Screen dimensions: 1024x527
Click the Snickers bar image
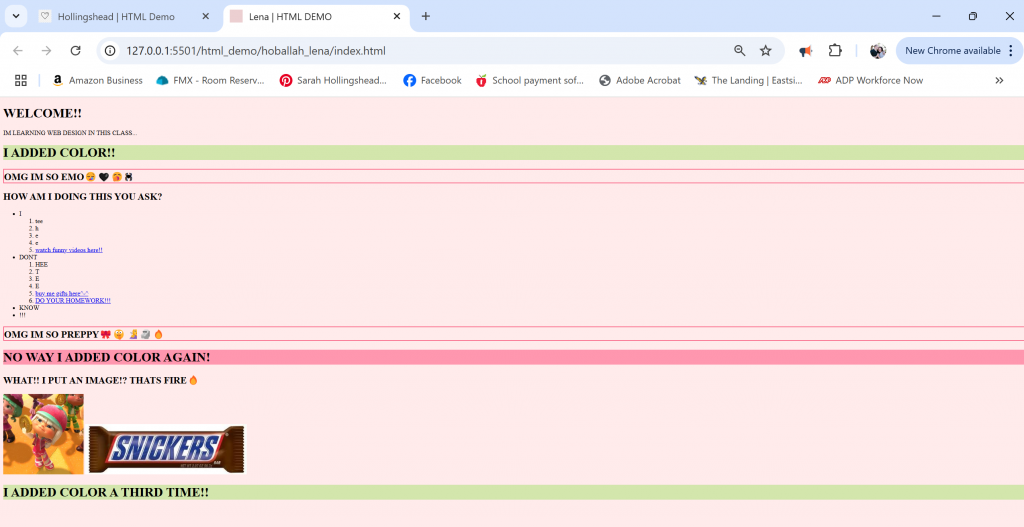[167, 449]
